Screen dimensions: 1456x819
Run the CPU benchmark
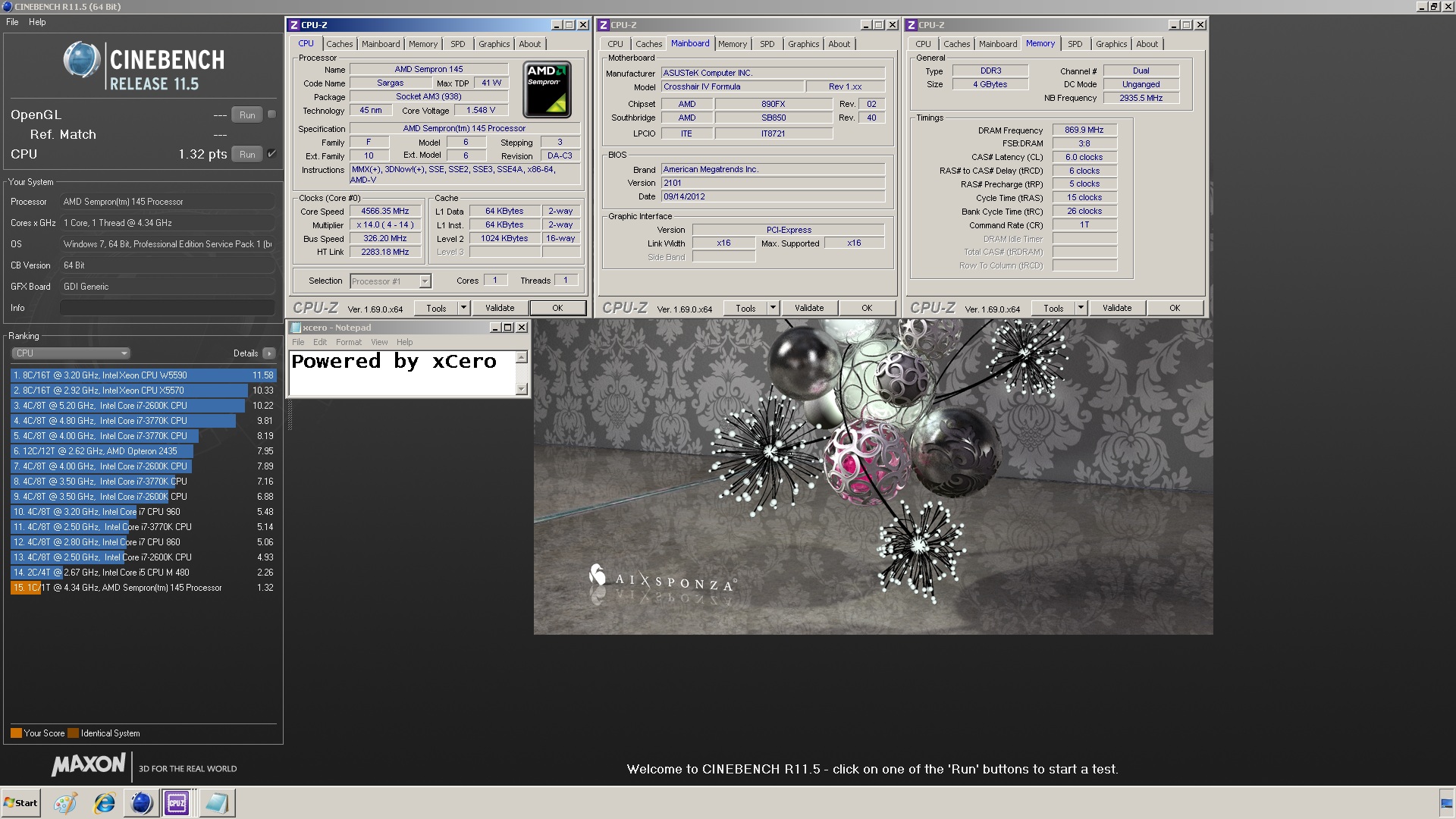tap(247, 155)
